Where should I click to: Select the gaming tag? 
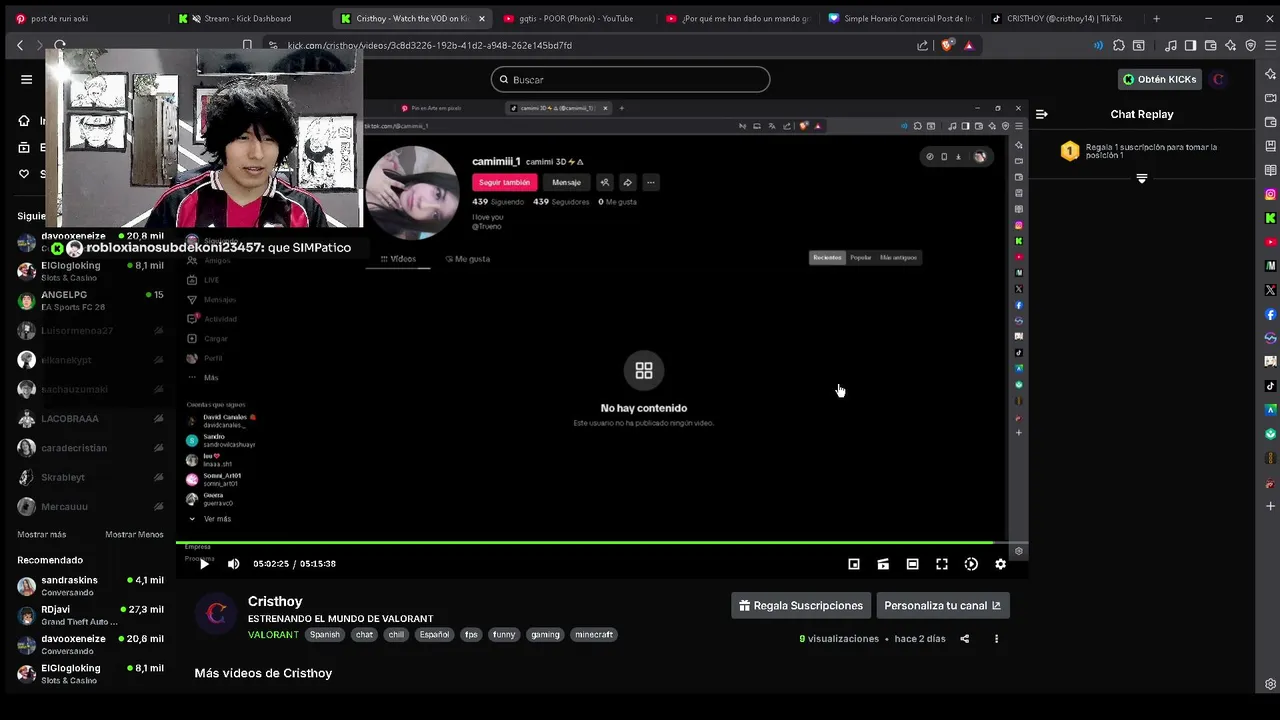coord(545,635)
